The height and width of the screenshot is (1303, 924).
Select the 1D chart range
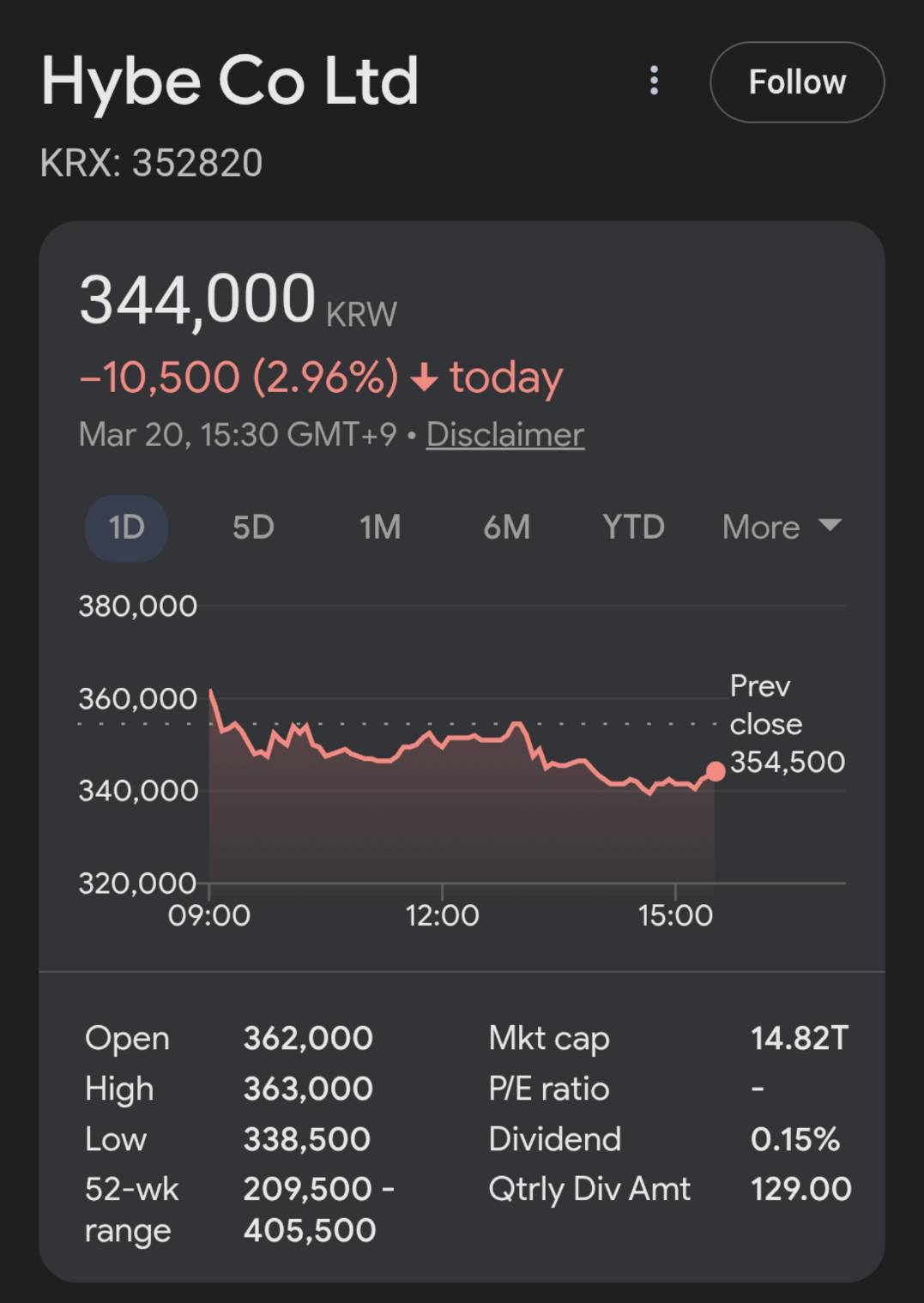126,527
